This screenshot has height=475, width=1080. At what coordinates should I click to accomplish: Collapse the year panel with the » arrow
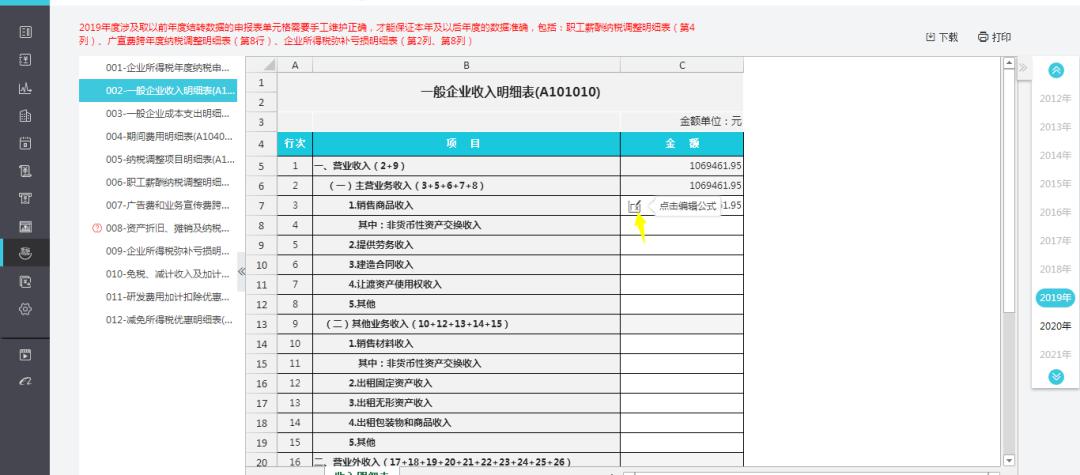click(x=1023, y=67)
